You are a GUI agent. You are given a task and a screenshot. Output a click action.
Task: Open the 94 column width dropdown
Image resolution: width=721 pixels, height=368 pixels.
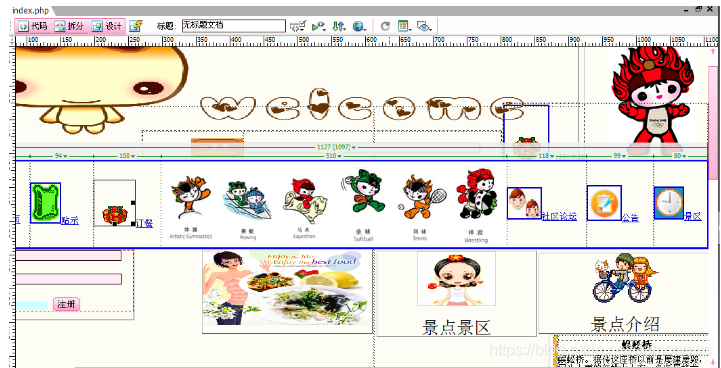point(61,156)
